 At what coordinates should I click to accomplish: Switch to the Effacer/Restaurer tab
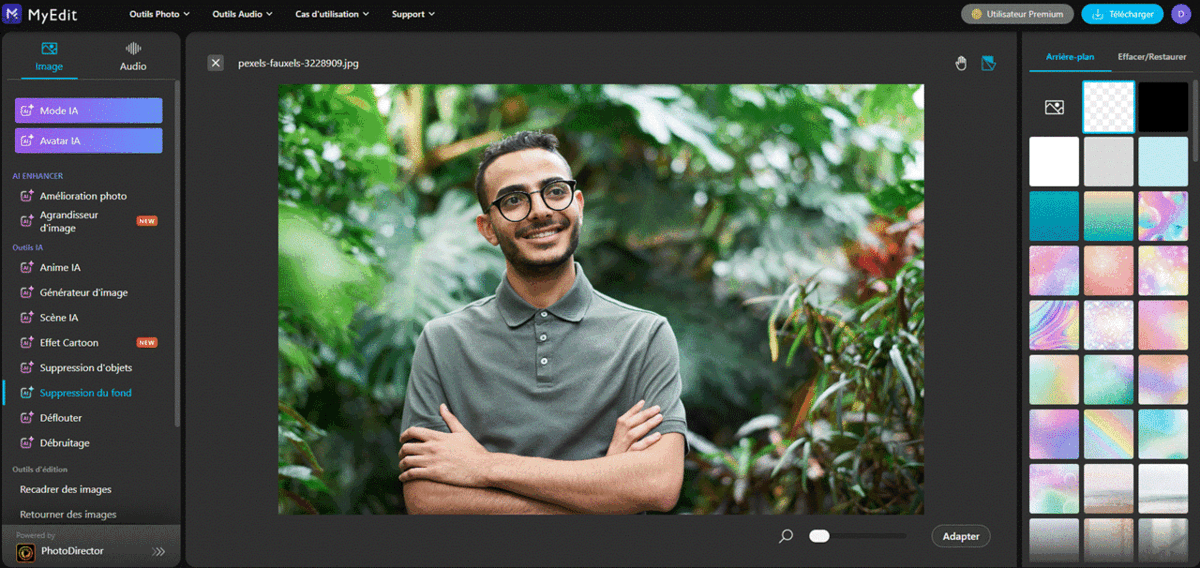click(1152, 57)
